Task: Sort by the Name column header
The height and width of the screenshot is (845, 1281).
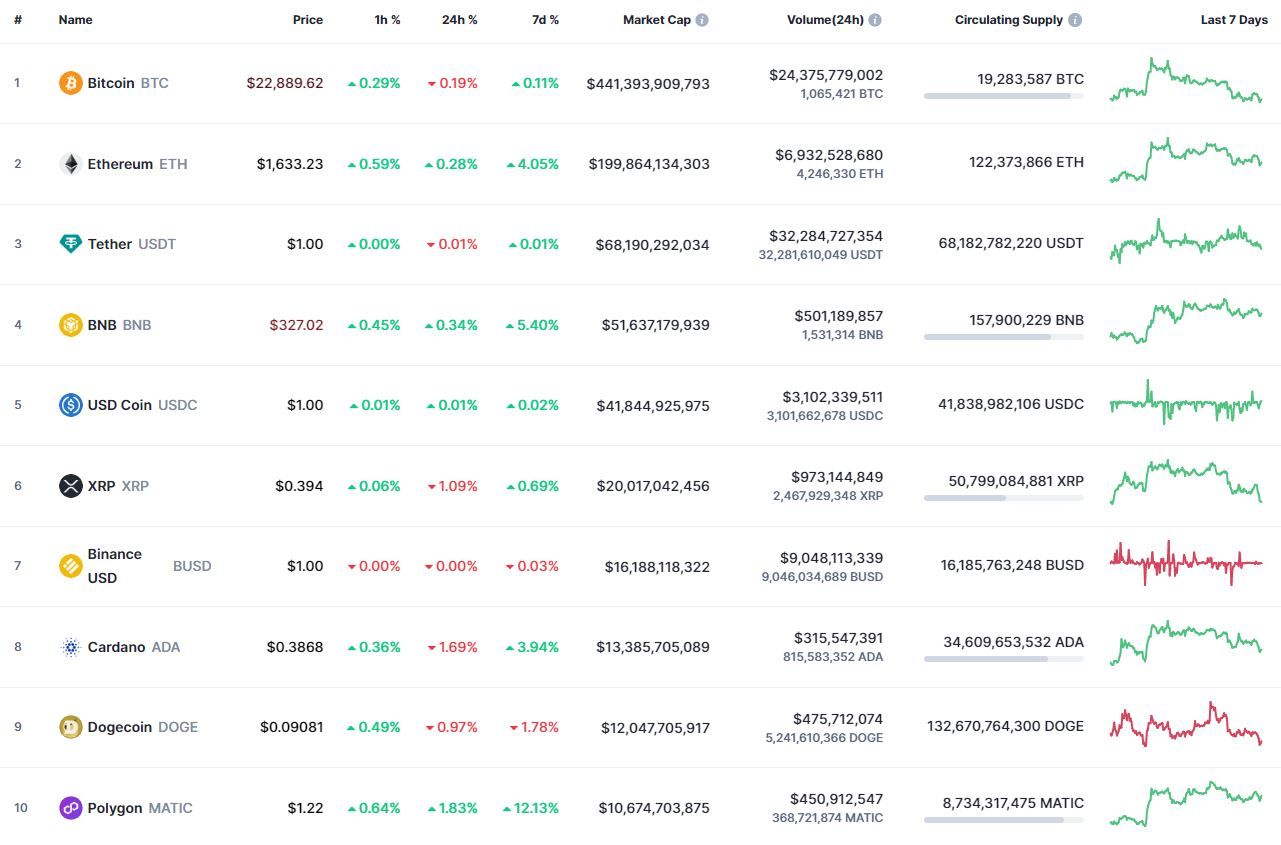Action: [x=75, y=20]
